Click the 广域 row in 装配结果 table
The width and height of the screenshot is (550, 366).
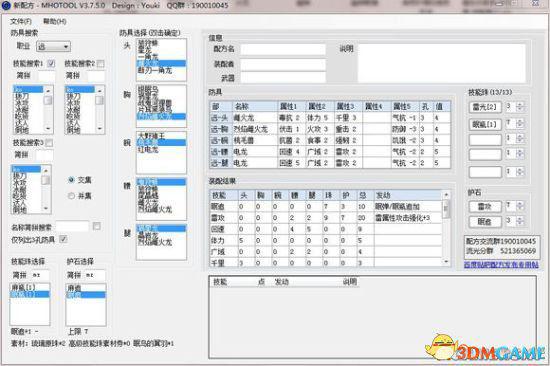click(326, 252)
